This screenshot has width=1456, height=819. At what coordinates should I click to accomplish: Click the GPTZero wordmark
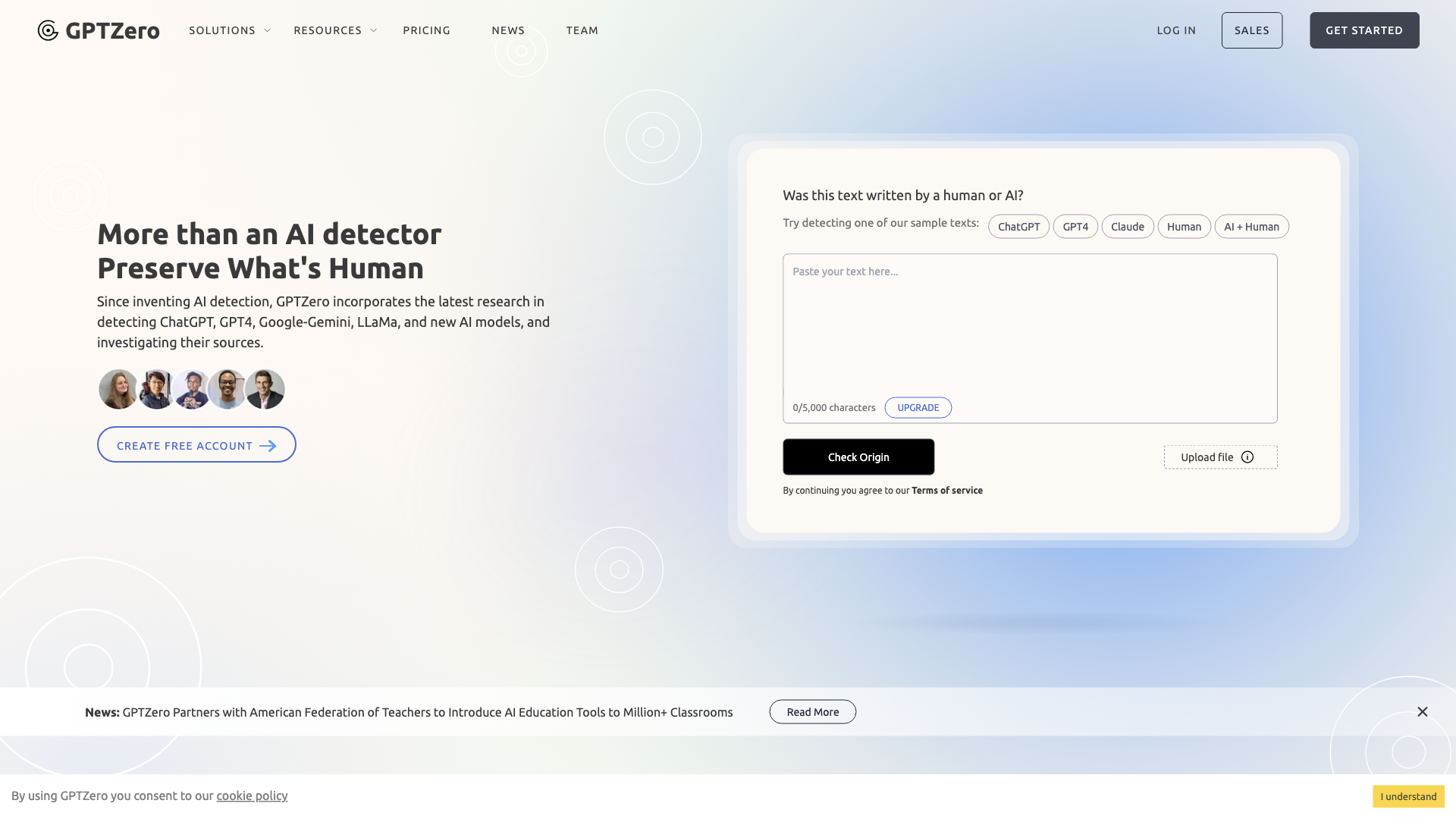click(x=112, y=30)
